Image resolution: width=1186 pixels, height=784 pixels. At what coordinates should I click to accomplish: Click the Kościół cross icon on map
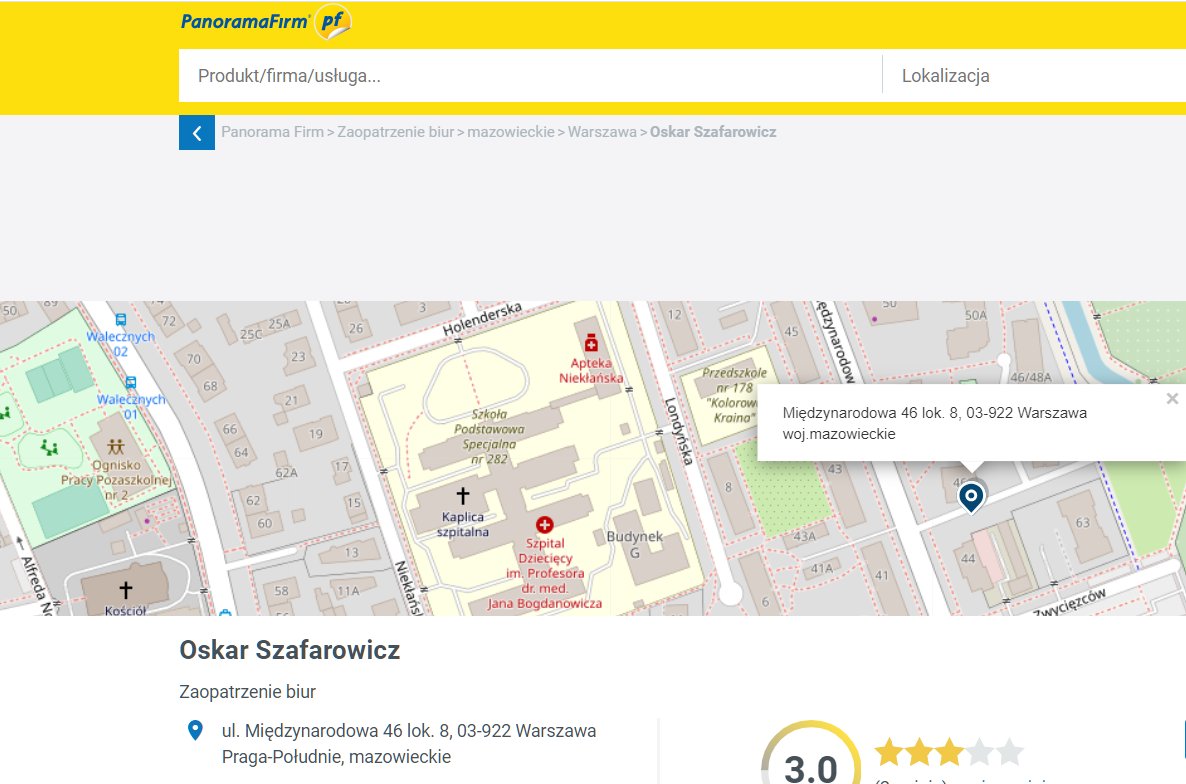point(126,589)
